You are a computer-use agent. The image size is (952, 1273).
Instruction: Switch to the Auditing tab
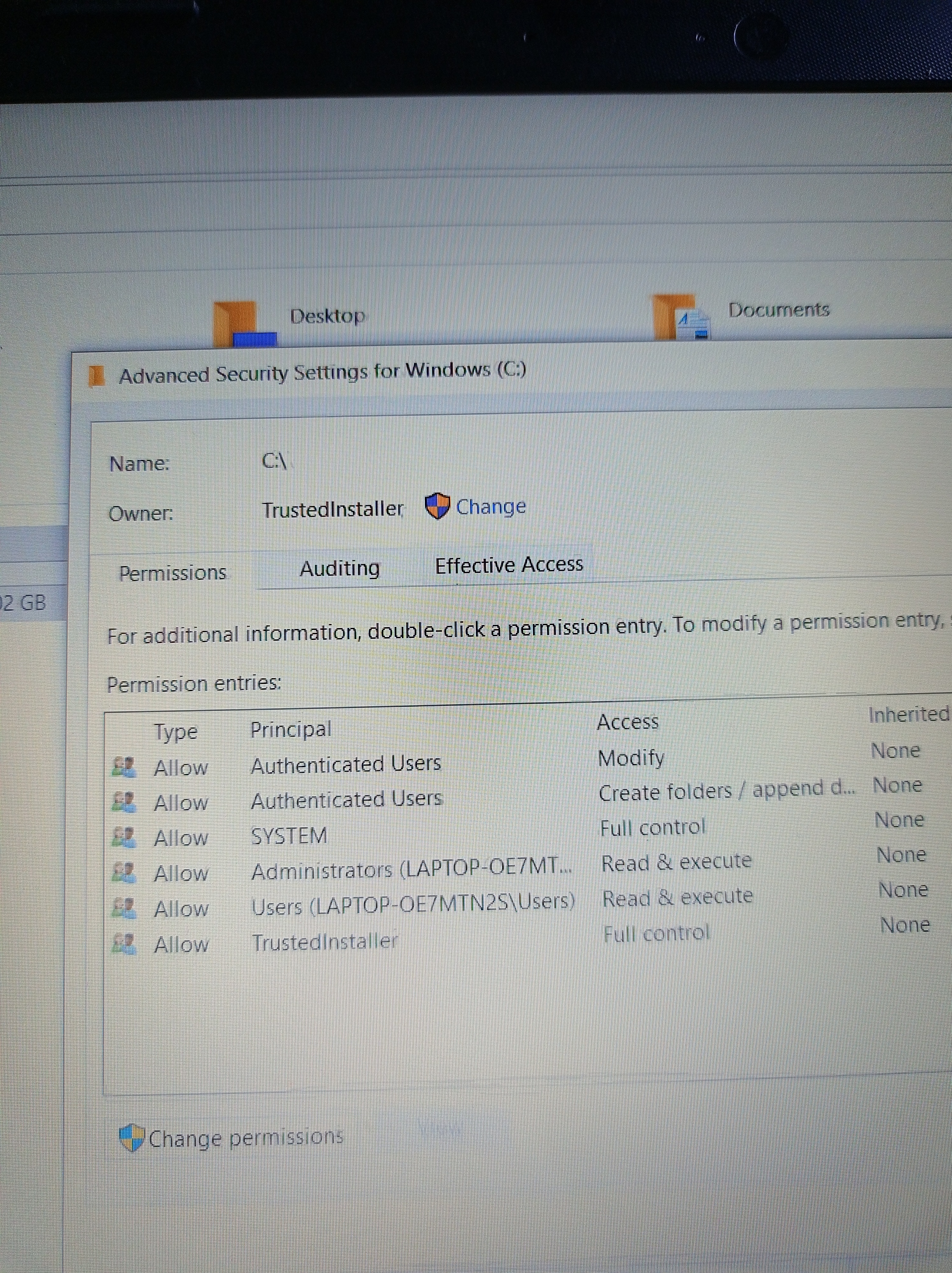[339, 569]
